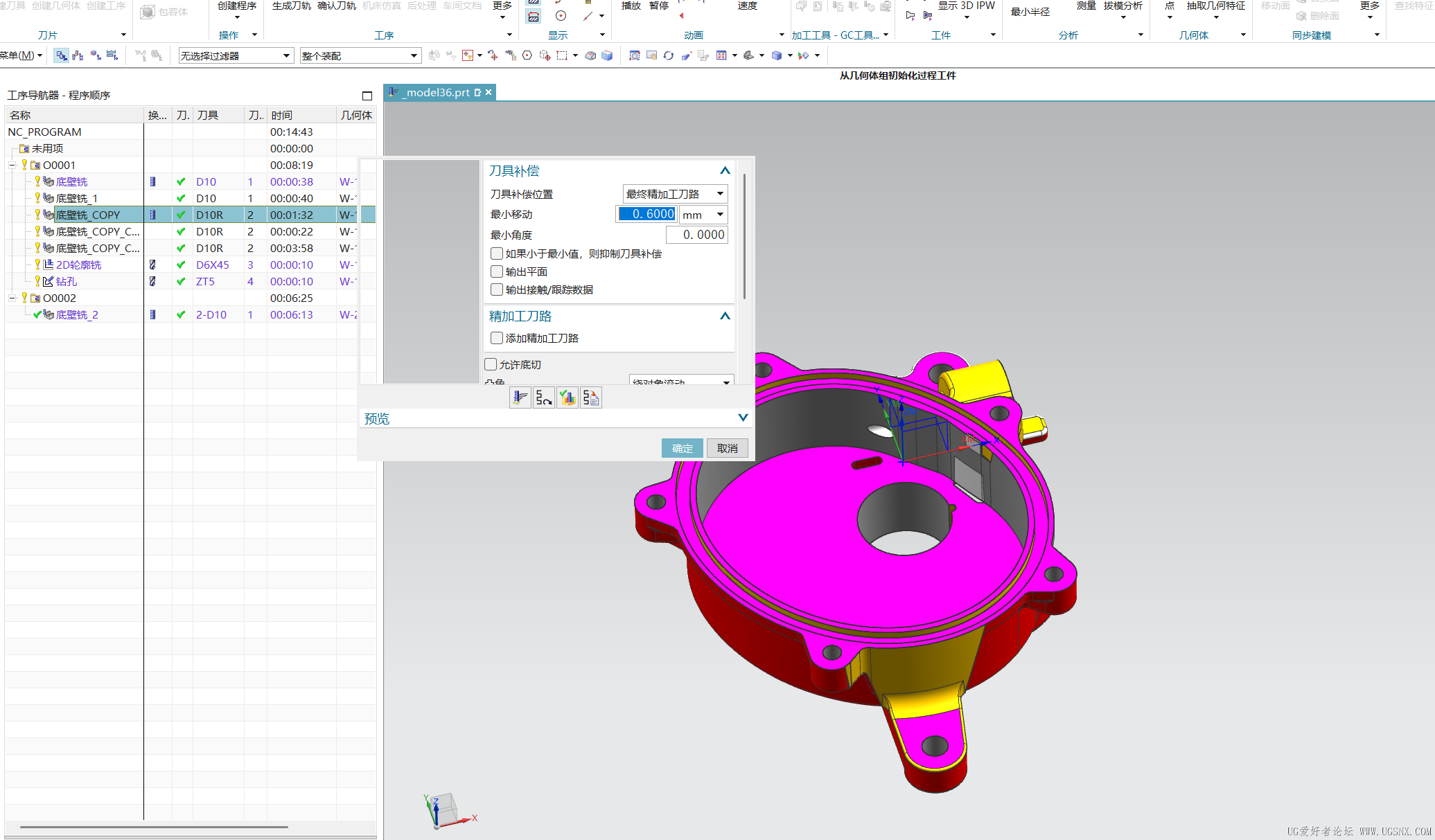The width and height of the screenshot is (1435, 840).
Task: Click the paint brush edit display icon
Action: pos(686,55)
